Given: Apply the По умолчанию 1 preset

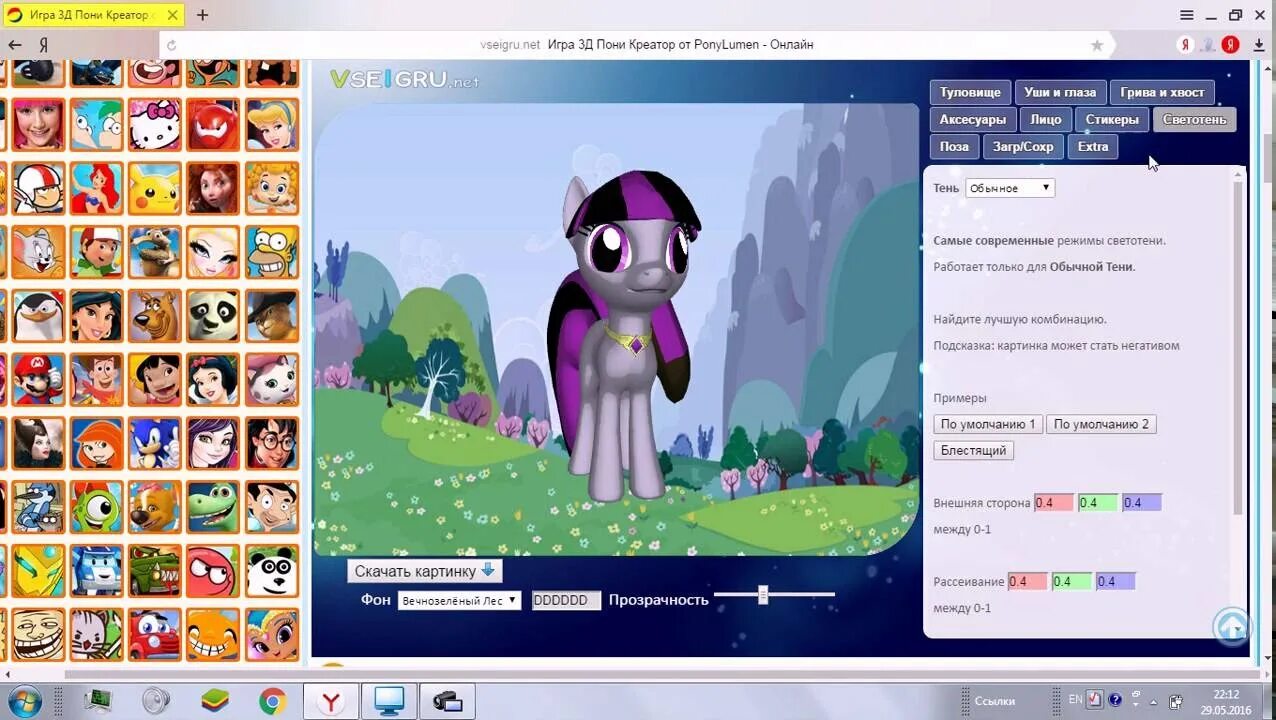Looking at the screenshot, I should pyautogui.click(x=988, y=424).
